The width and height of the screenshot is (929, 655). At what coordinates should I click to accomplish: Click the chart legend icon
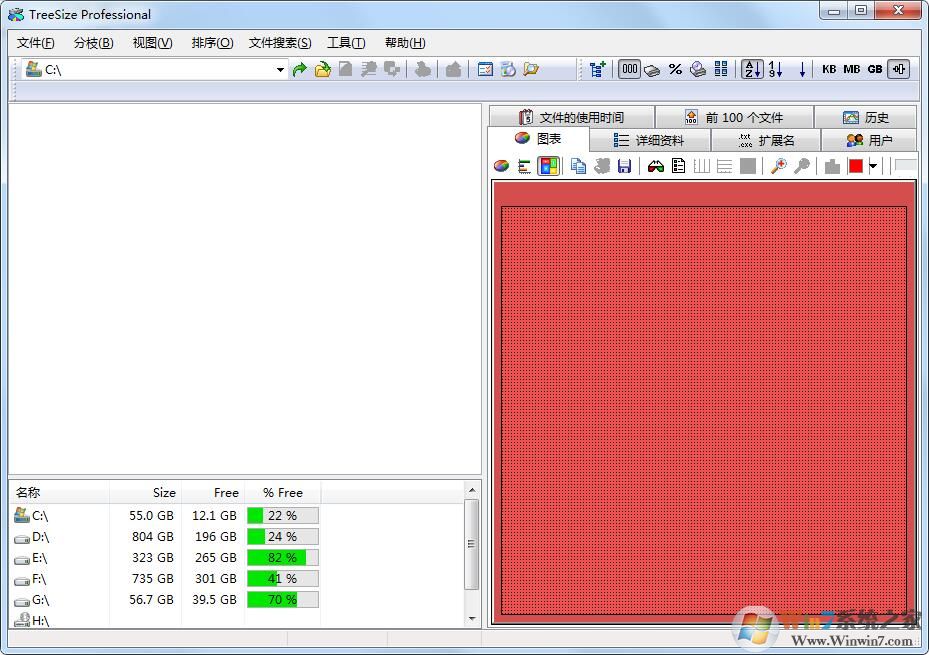pyautogui.click(x=678, y=166)
